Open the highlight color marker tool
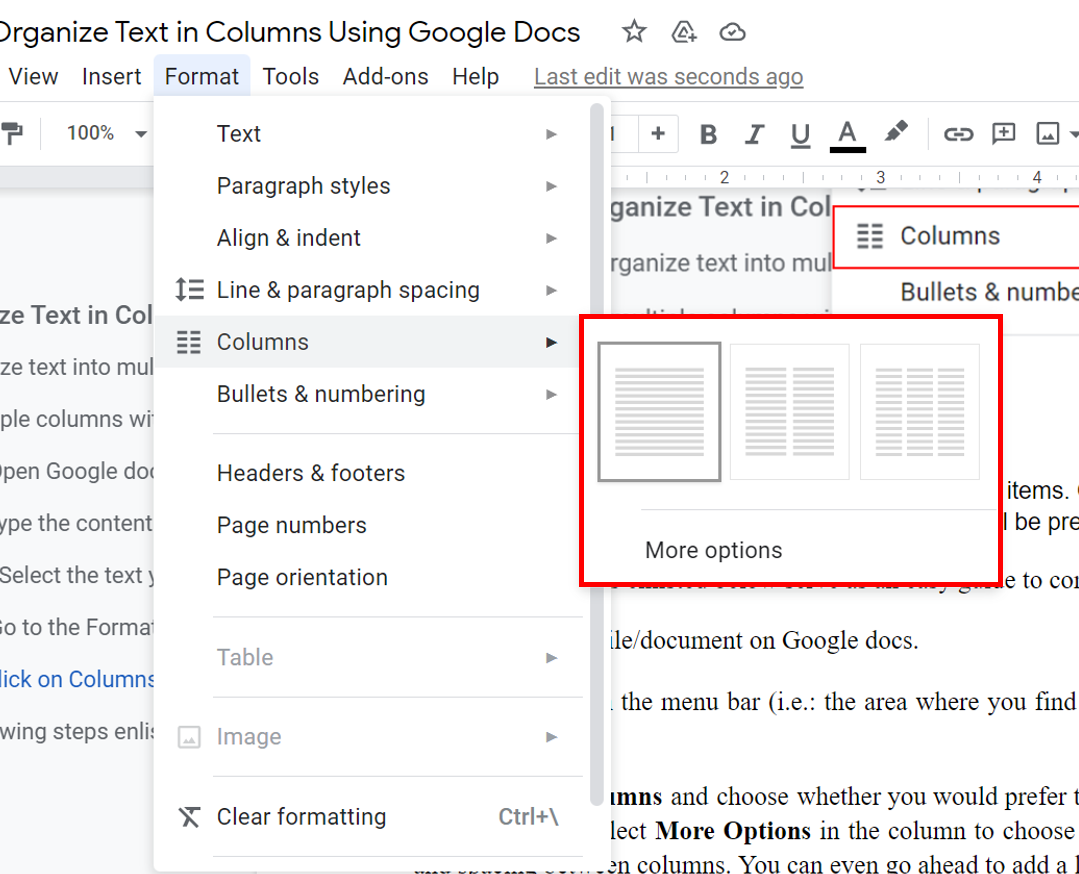The width and height of the screenshot is (1079, 874). pyautogui.click(x=895, y=132)
